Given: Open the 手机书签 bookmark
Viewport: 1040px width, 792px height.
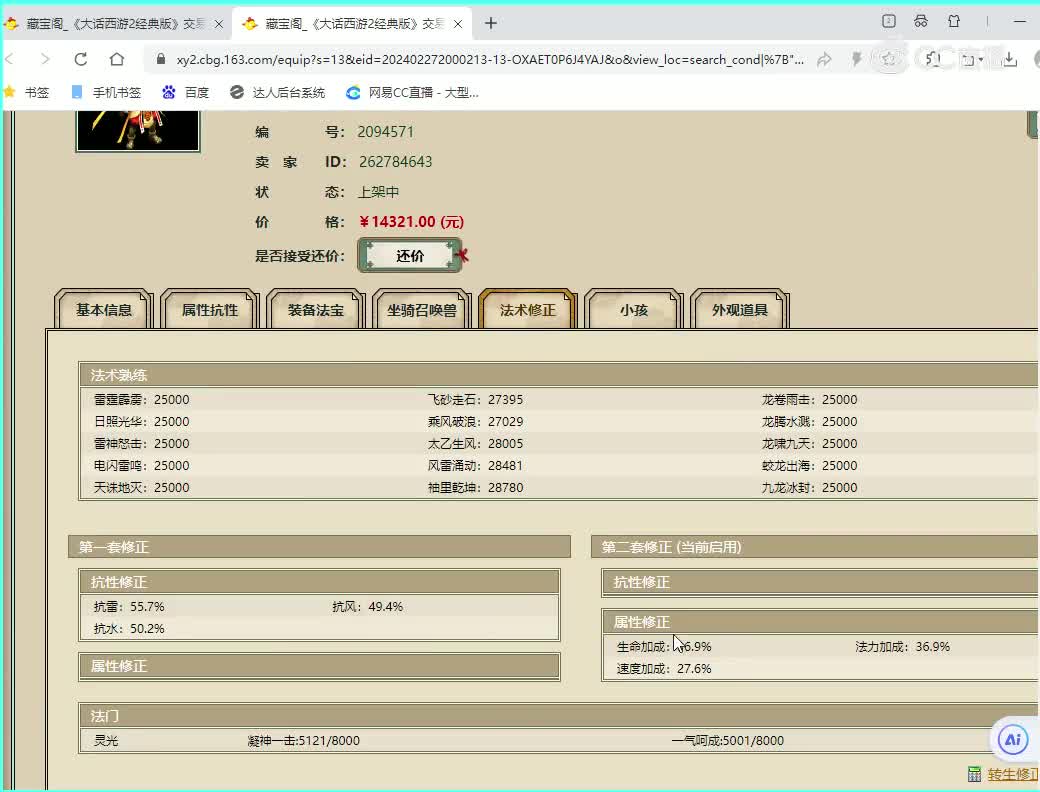Looking at the screenshot, I should [107, 92].
